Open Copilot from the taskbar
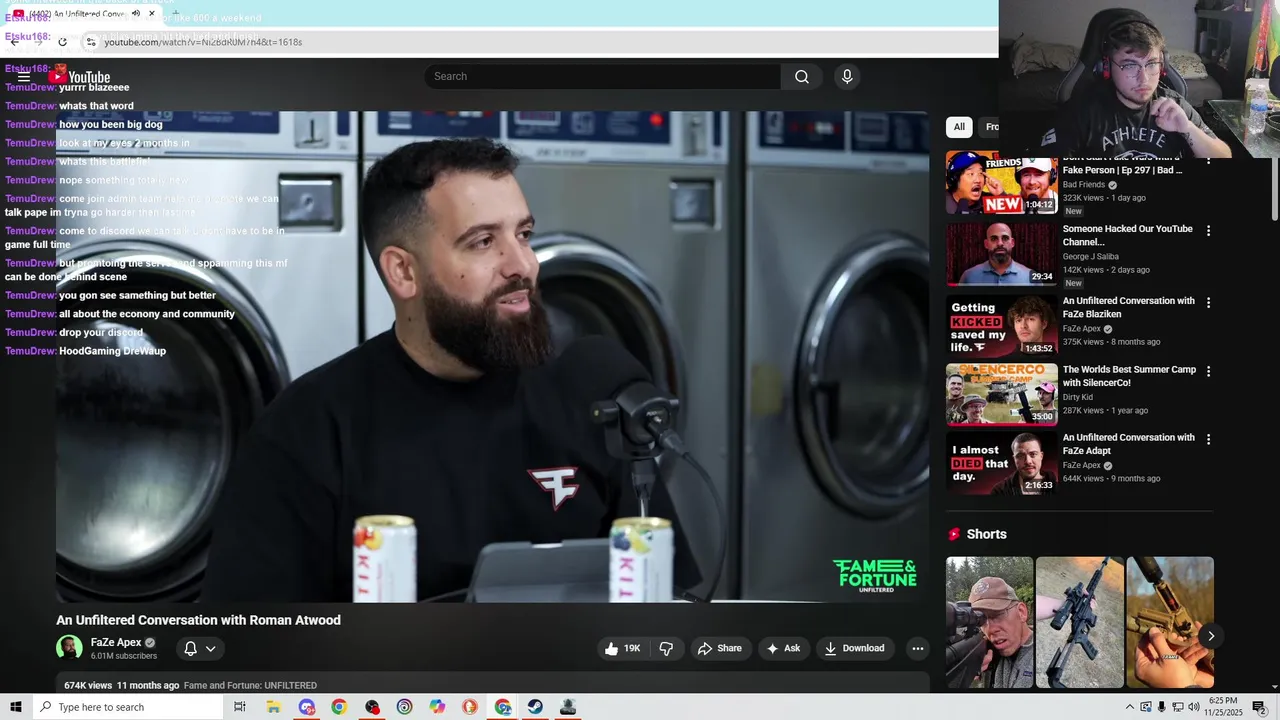 pos(437,707)
